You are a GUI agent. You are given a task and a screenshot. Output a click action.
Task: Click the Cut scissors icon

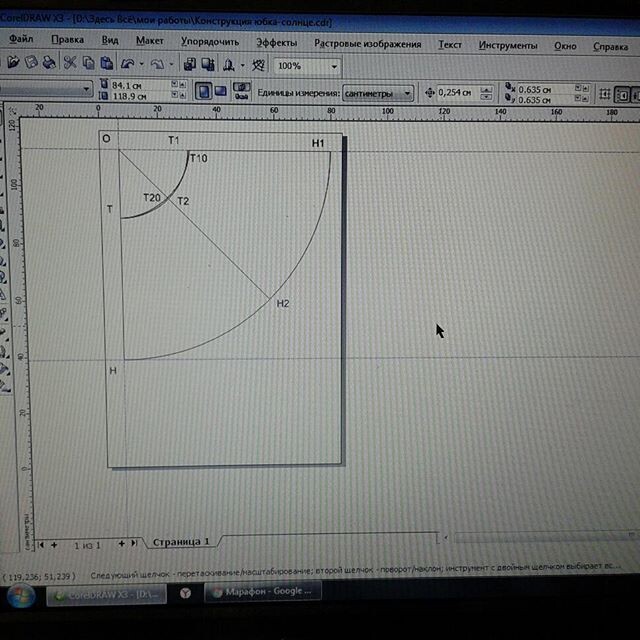click(71, 63)
